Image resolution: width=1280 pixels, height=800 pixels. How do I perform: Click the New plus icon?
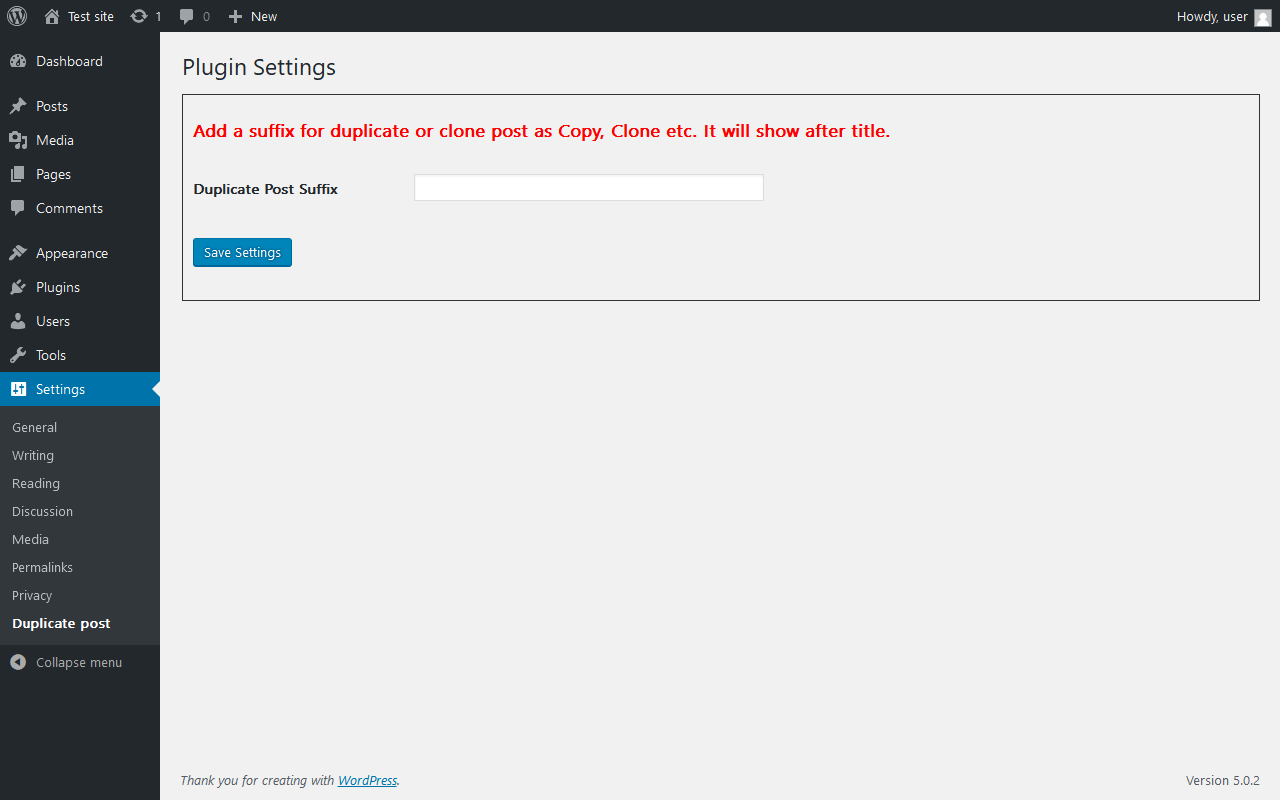[235, 16]
